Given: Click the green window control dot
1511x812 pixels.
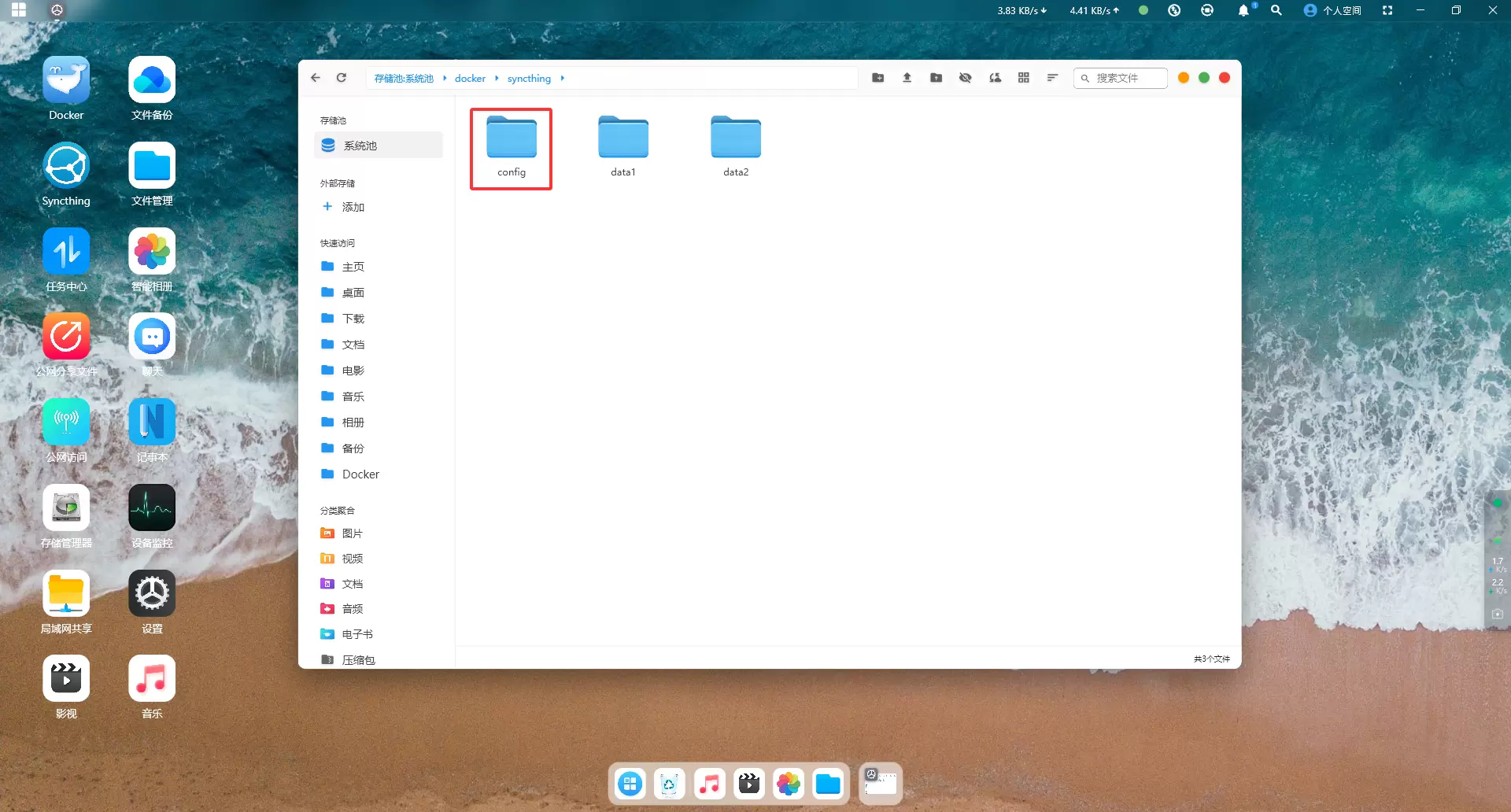Looking at the screenshot, I should tap(1203, 78).
